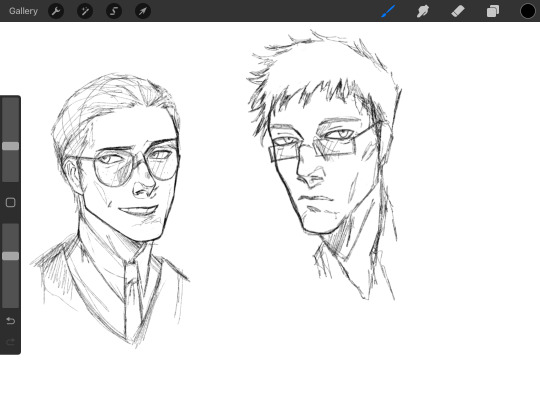Click the brush size slider handle
Screen dimensions: 540x405
(x=11, y=146)
